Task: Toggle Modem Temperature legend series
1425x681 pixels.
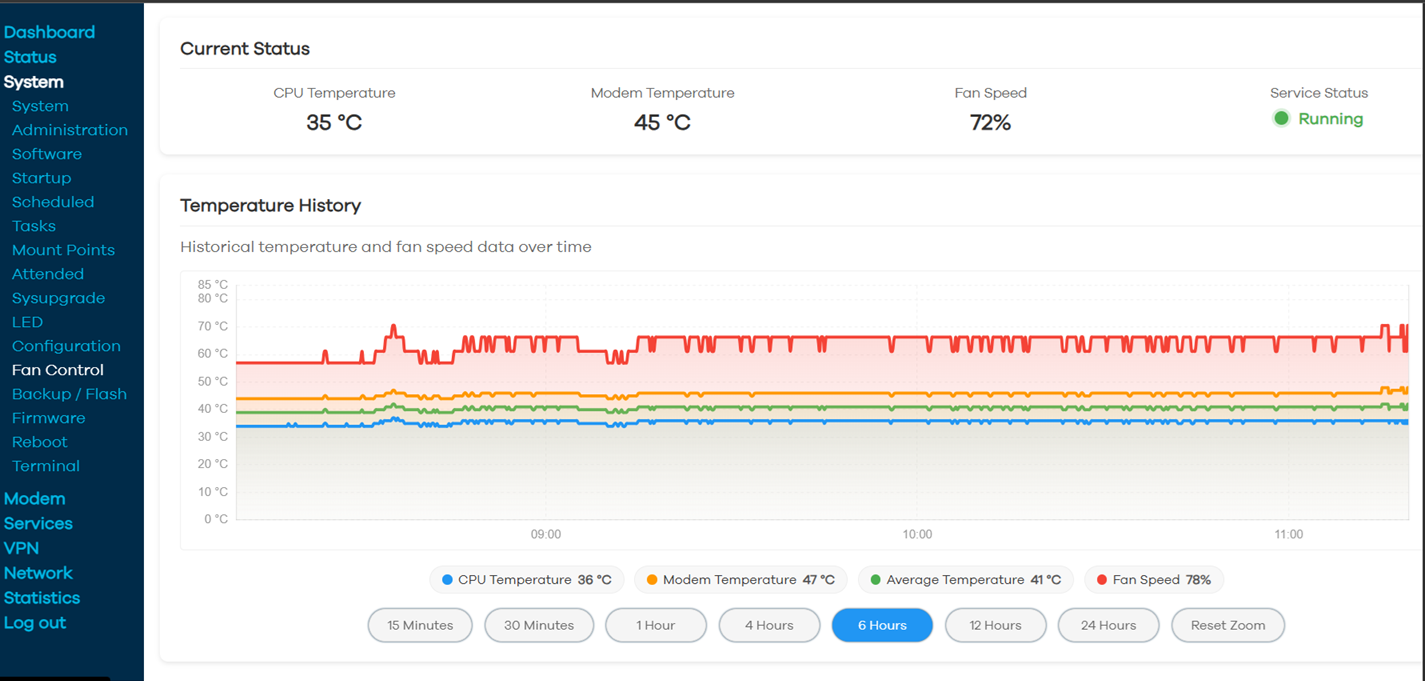Action: click(x=740, y=580)
